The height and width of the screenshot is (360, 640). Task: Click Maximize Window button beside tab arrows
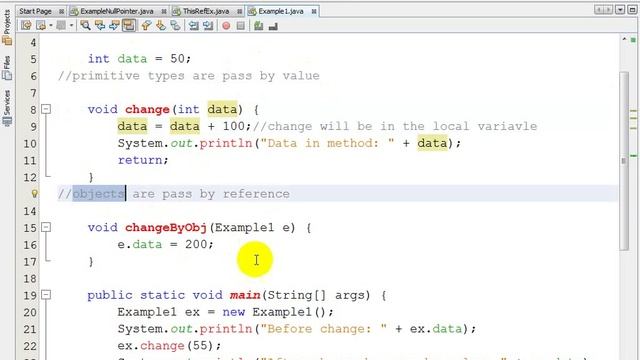click(632, 10)
